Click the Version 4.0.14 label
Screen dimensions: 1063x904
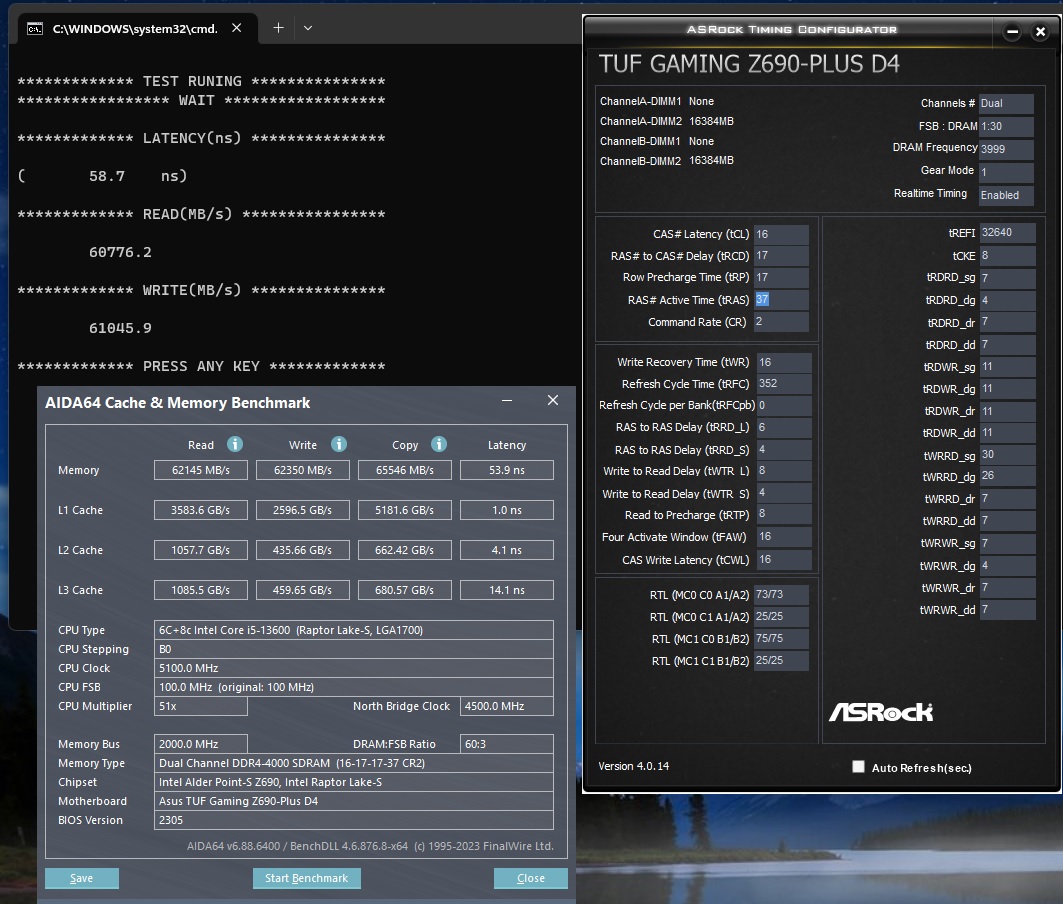(x=633, y=766)
